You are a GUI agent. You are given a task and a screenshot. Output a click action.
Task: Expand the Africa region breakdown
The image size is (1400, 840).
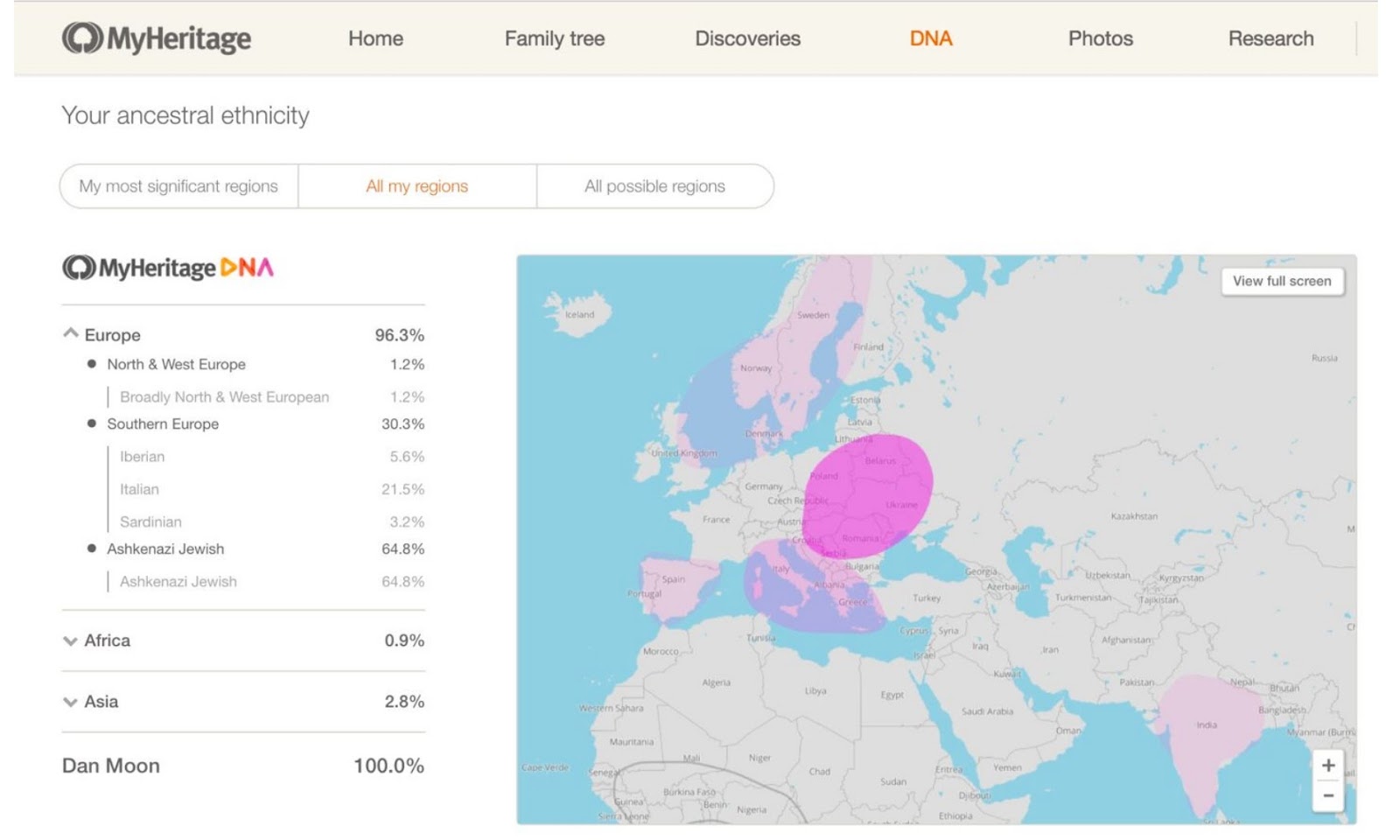click(71, 640)
